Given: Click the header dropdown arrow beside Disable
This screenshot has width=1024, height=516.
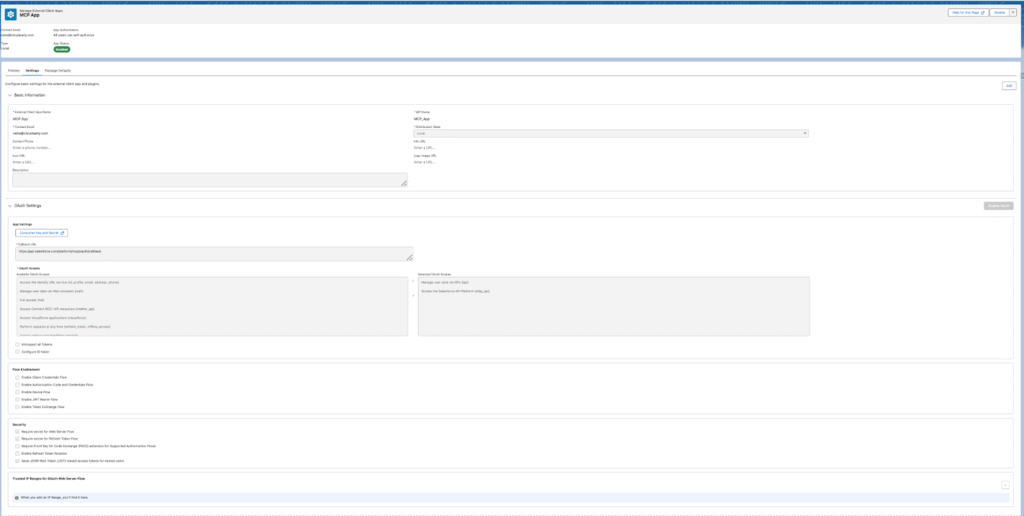Looking at the screenshot, I should pos(1012,13).
